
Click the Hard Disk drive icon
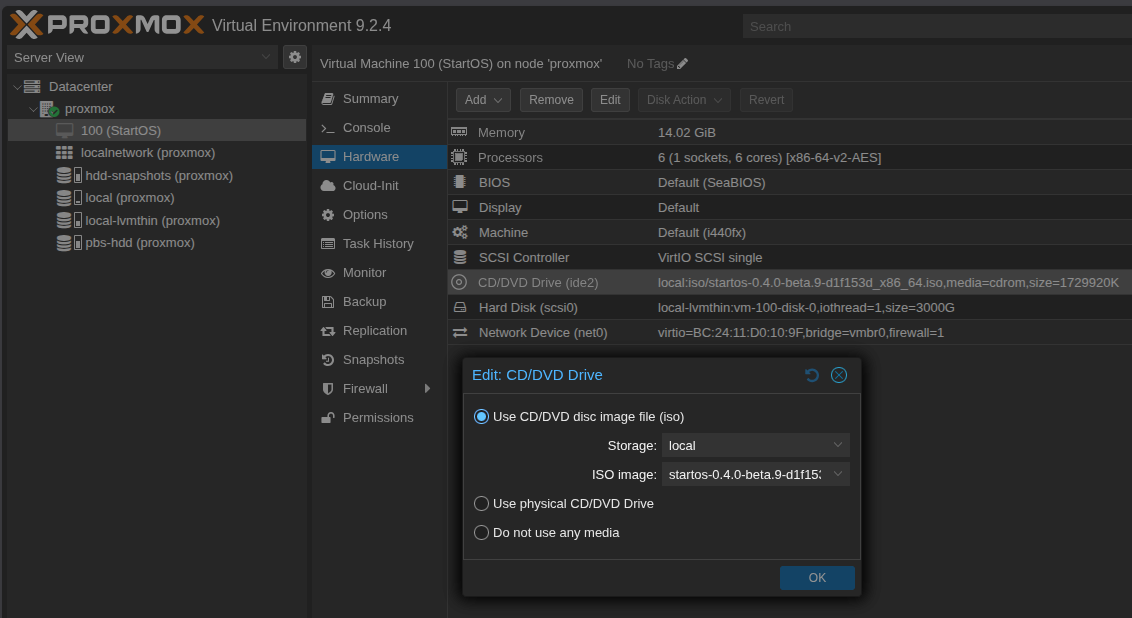tap(460, 308)
